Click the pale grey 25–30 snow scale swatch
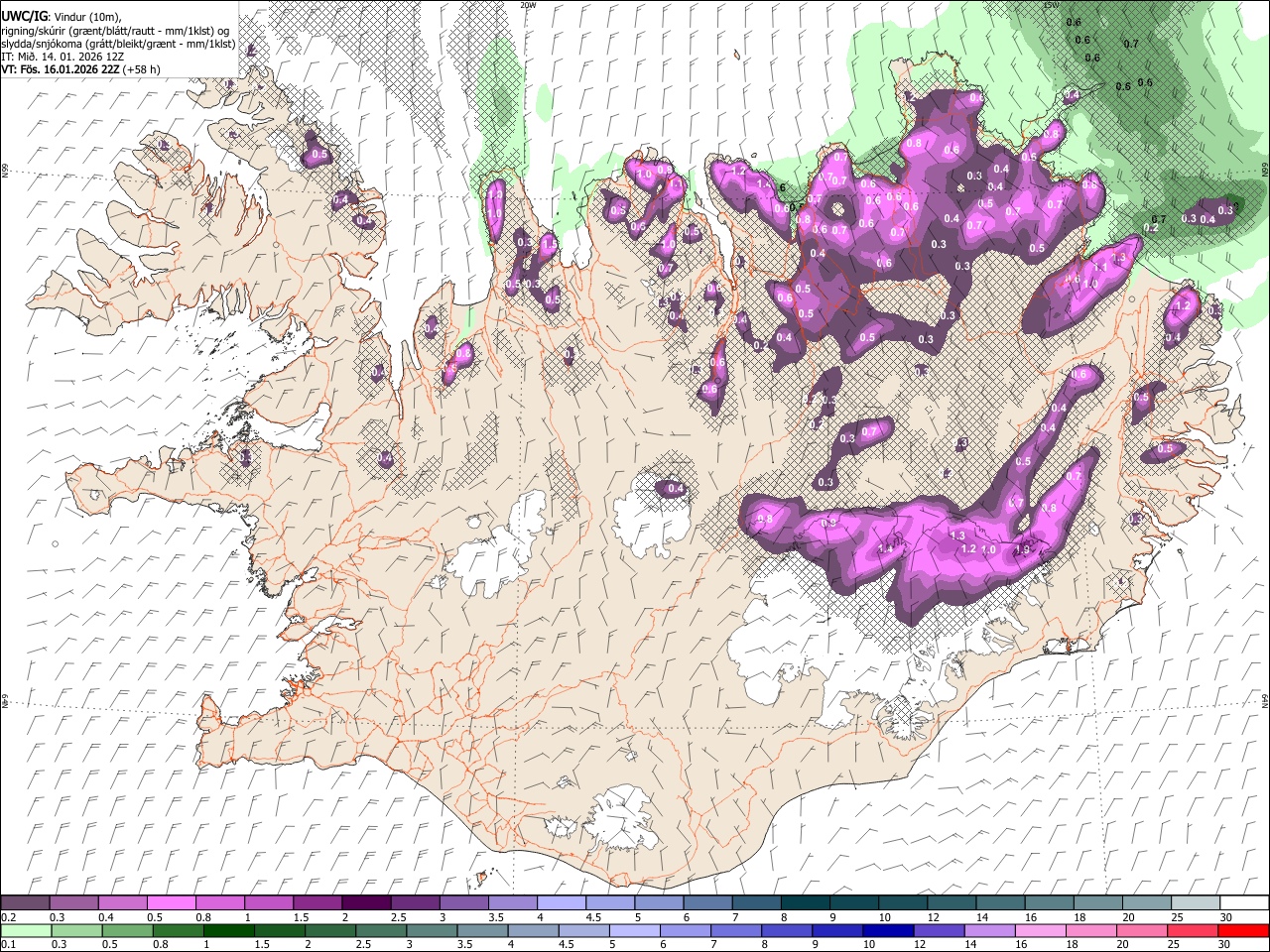Screen dimensions: 1270x952 [x=1196, y=902]
